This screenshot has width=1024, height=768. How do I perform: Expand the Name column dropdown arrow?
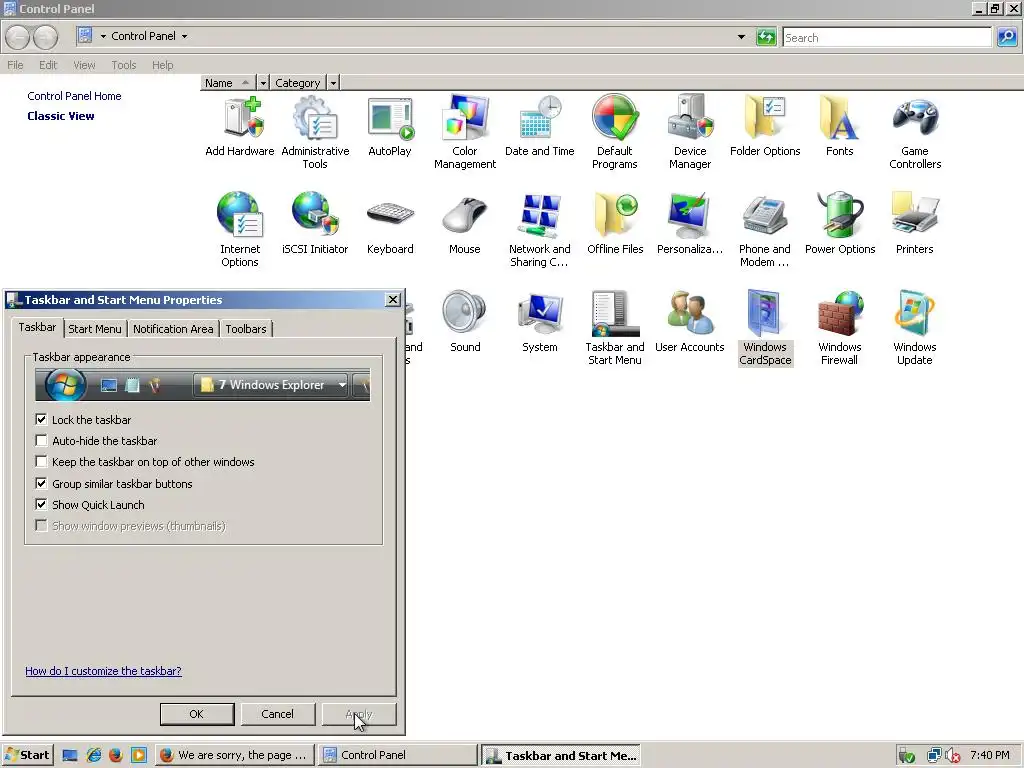pyautogui.click(x=263, y=83)
